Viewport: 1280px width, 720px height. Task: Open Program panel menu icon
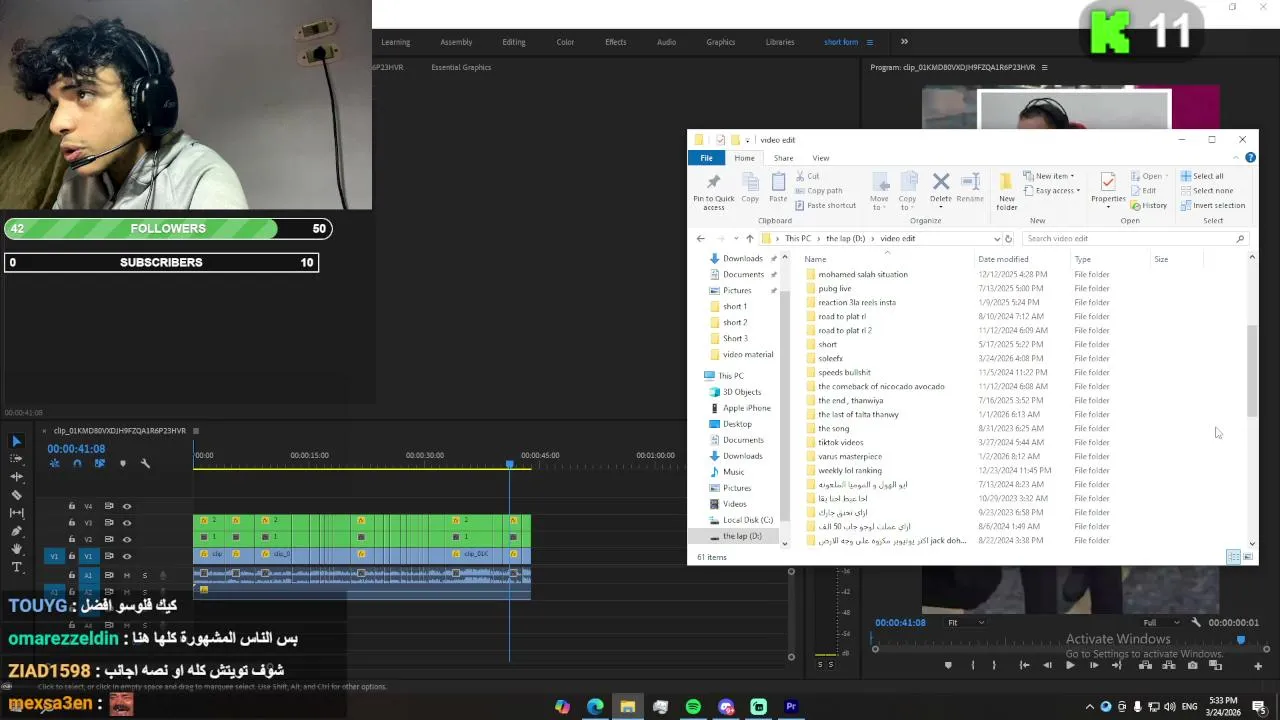pyautogui.click(x=1044, y=67)
